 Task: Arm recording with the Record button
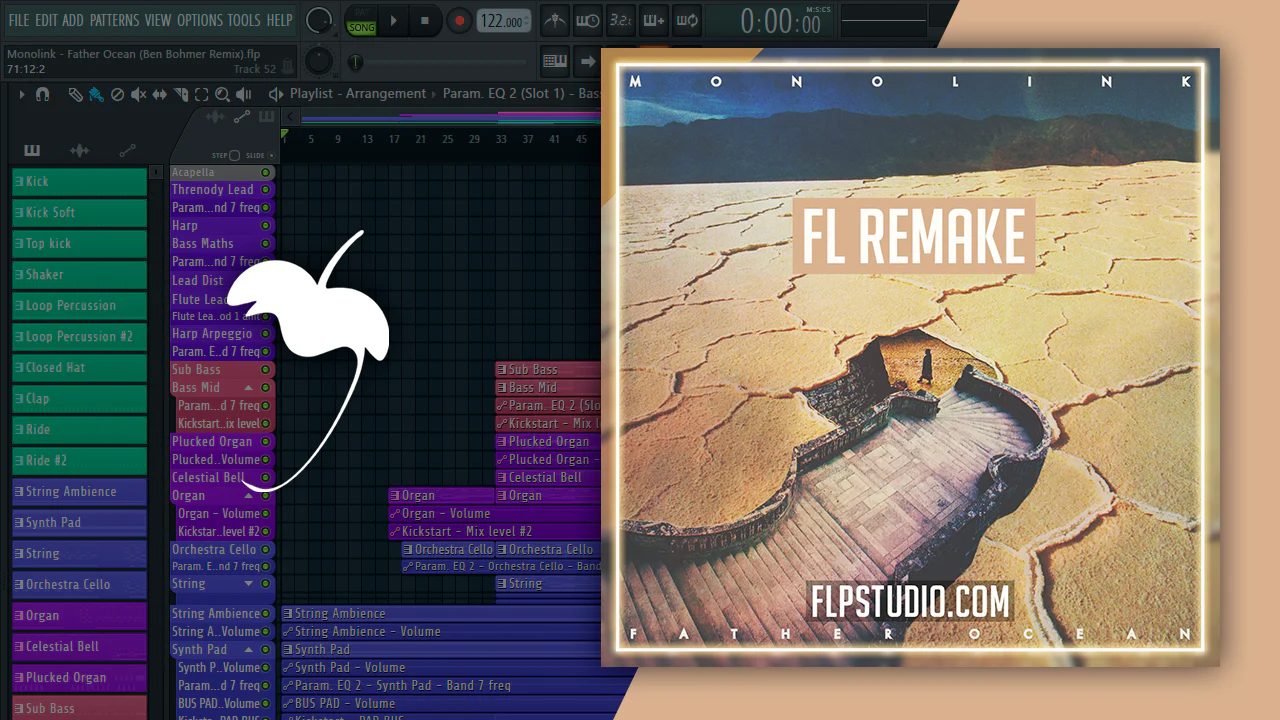pos(459,20)
